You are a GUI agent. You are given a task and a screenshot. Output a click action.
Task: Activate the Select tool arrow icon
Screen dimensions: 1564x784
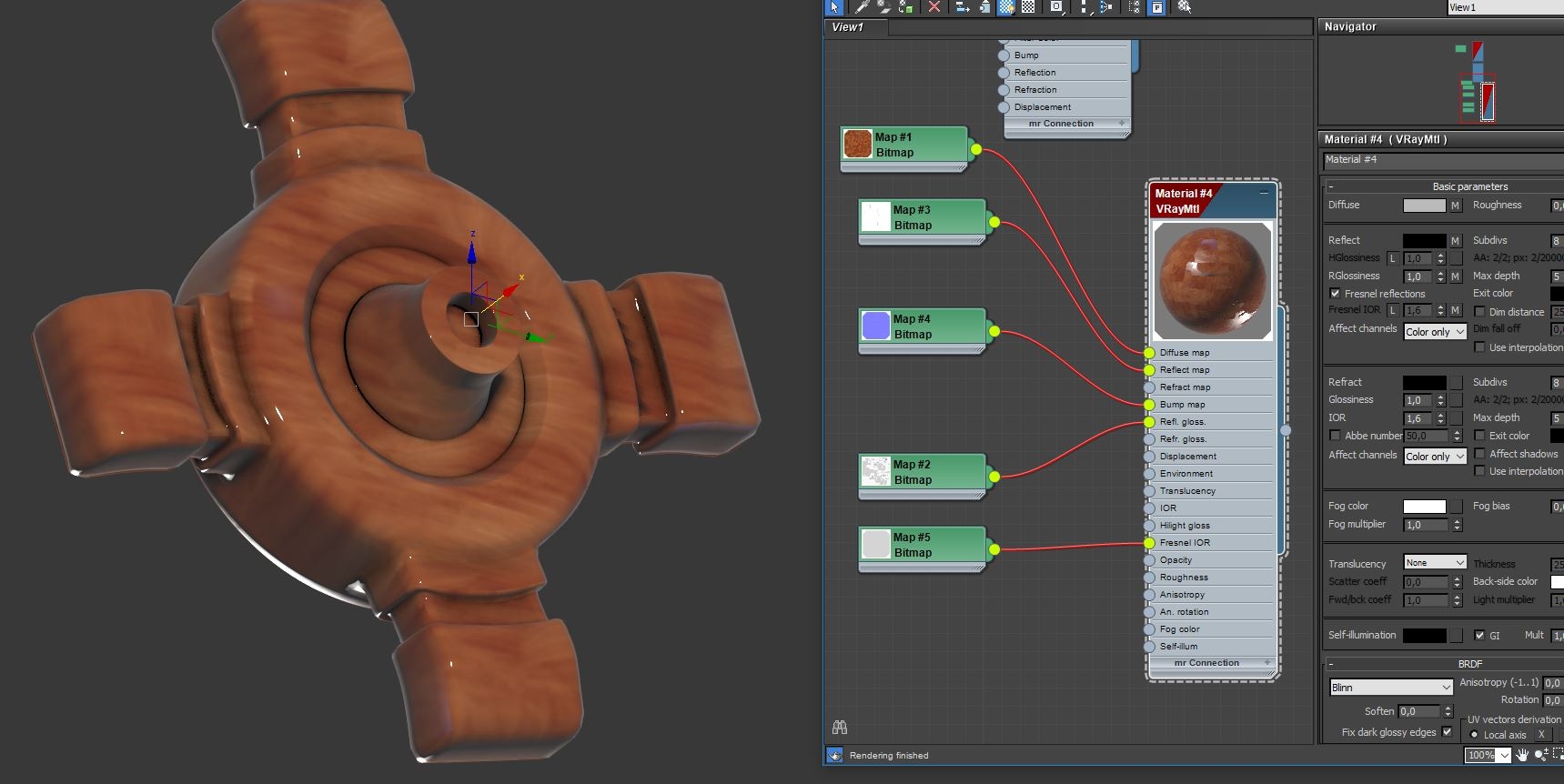(x=834, y=7)
